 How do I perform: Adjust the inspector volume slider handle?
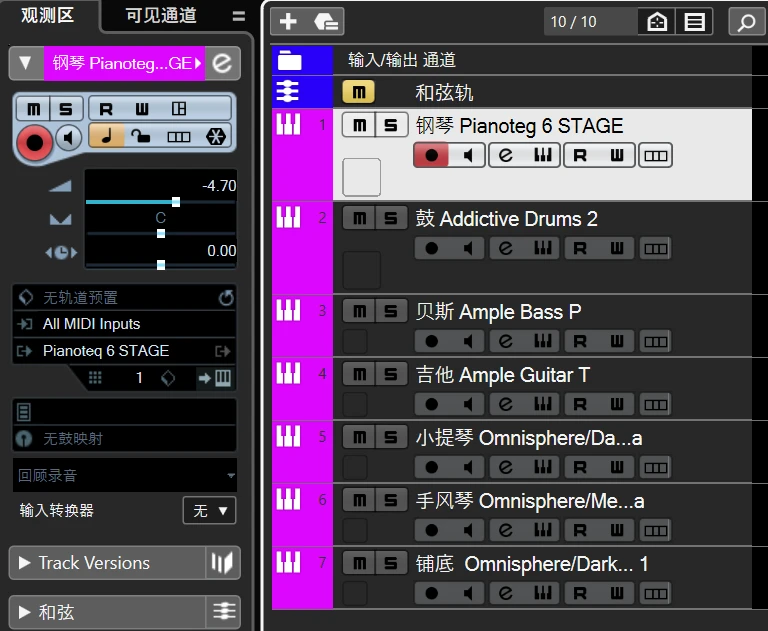point(176,202)
